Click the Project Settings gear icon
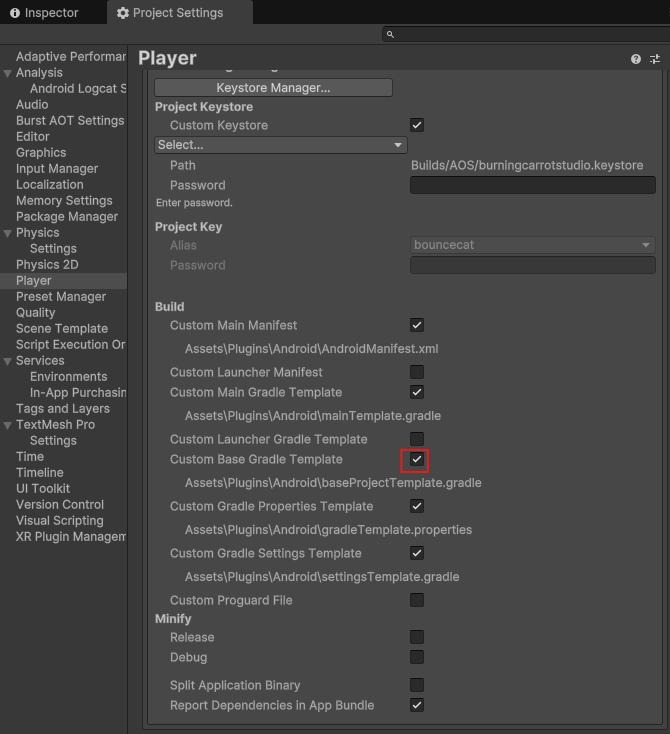 [123, 13]
